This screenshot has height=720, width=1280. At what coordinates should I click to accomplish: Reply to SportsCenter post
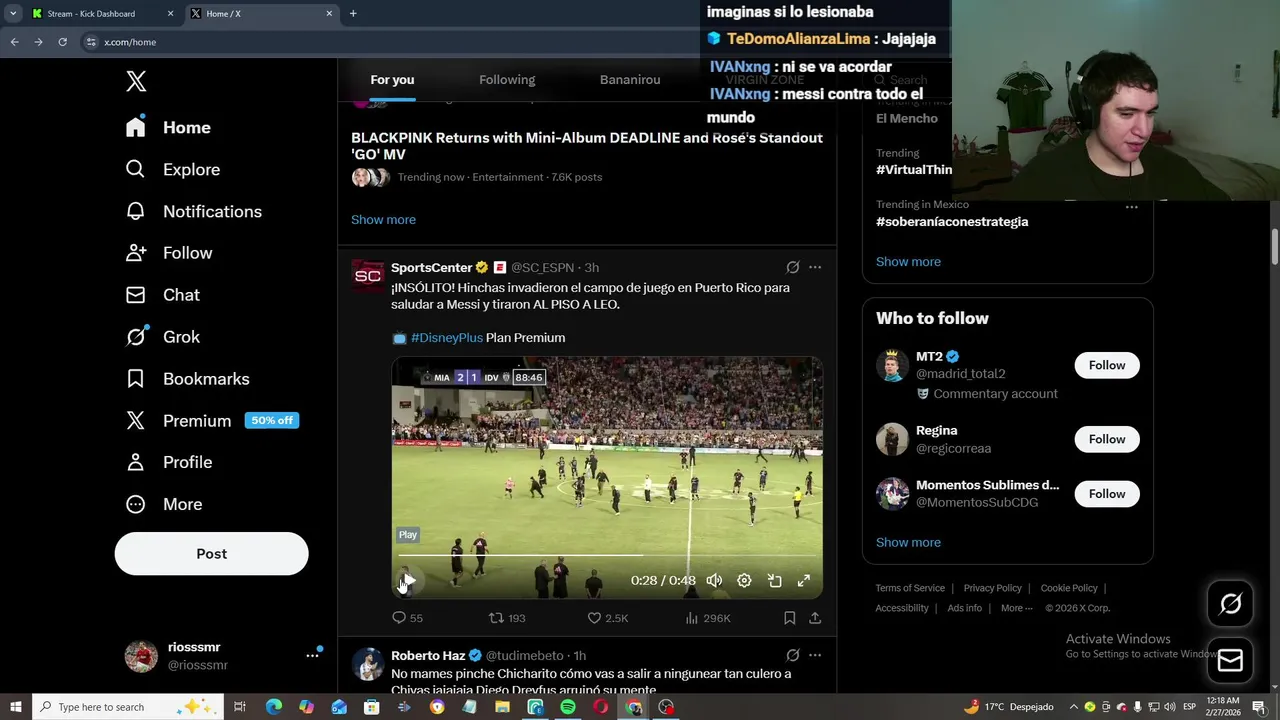(407, 618)
